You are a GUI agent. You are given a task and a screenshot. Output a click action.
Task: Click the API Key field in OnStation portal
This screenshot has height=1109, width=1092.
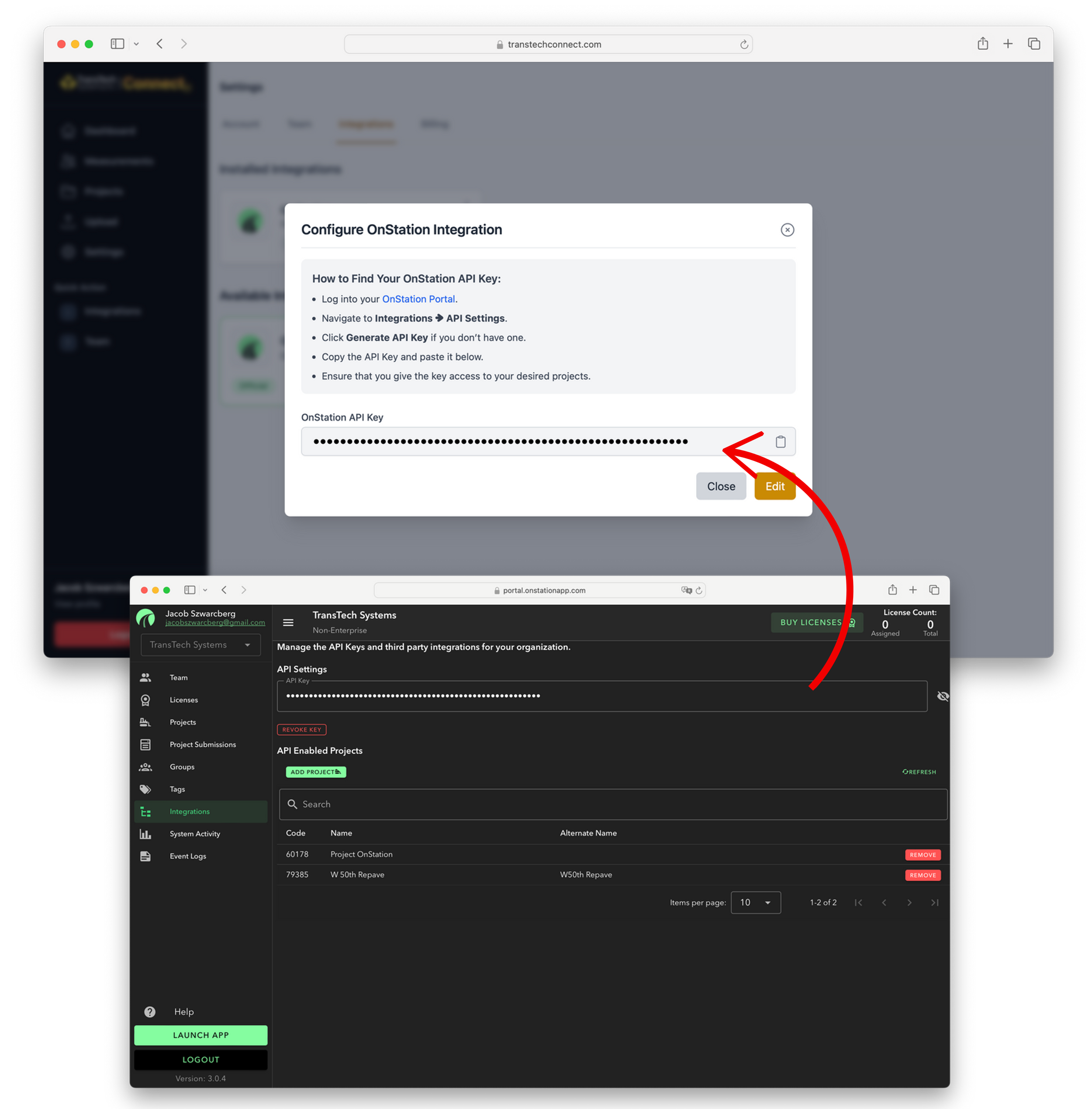[x=601, y=695]
